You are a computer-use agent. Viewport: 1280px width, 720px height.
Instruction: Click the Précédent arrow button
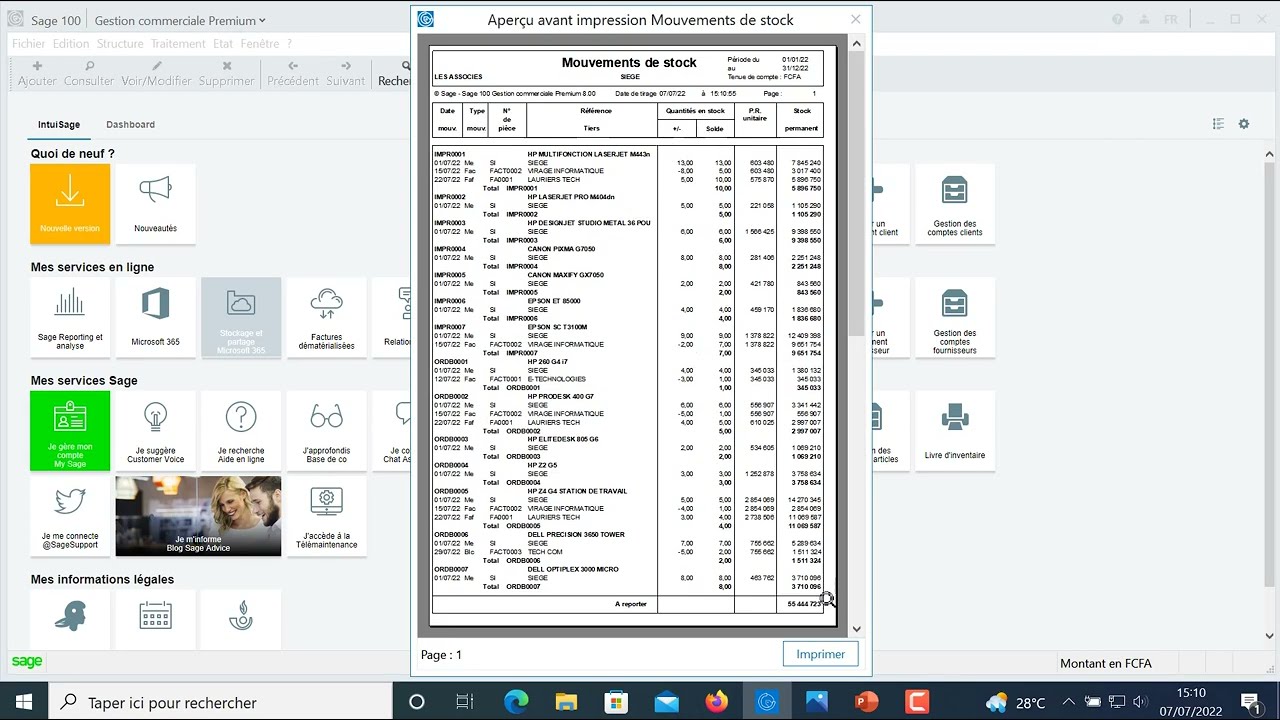click(293, 73)
